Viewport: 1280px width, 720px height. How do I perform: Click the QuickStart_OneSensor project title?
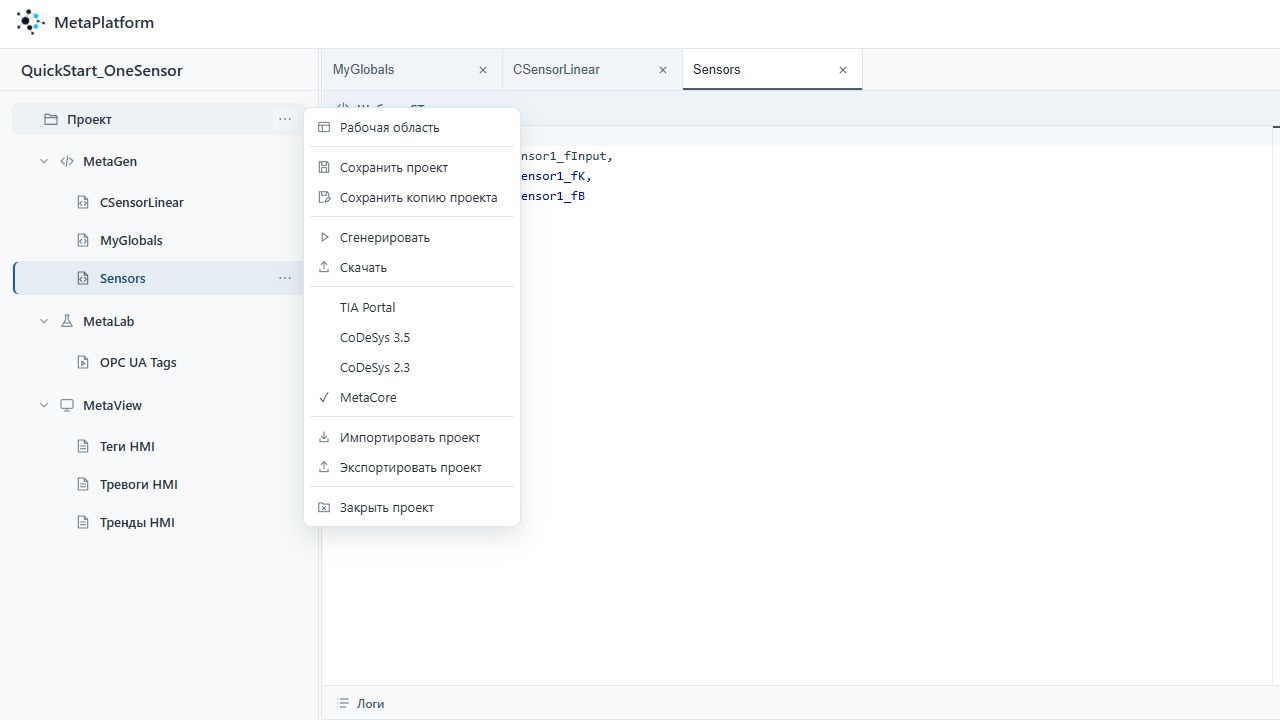(102, 71)
